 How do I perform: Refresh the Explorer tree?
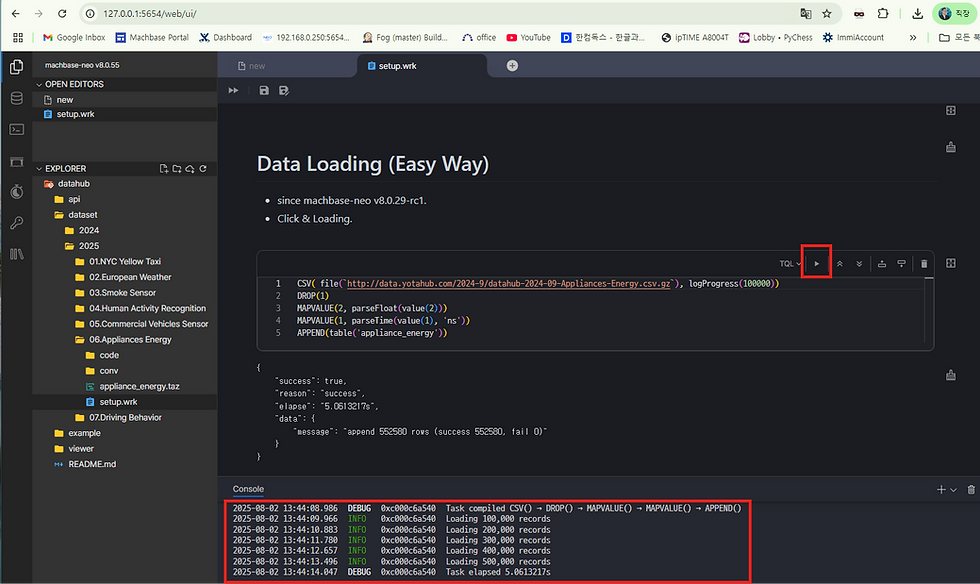tap(203, 169)
